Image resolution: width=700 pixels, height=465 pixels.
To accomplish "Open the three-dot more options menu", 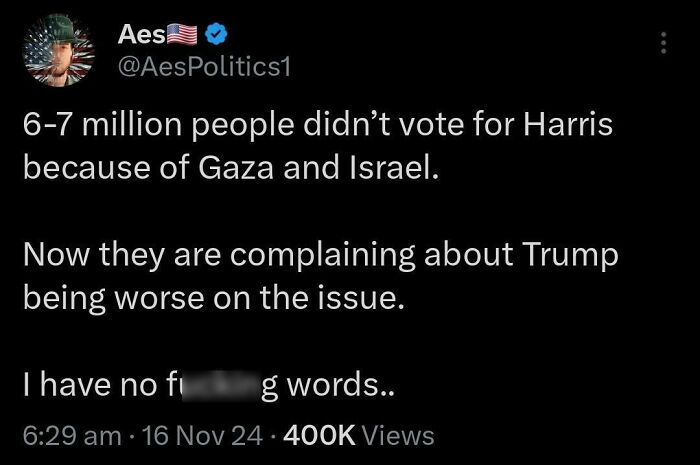I will (x=662, y=45).
